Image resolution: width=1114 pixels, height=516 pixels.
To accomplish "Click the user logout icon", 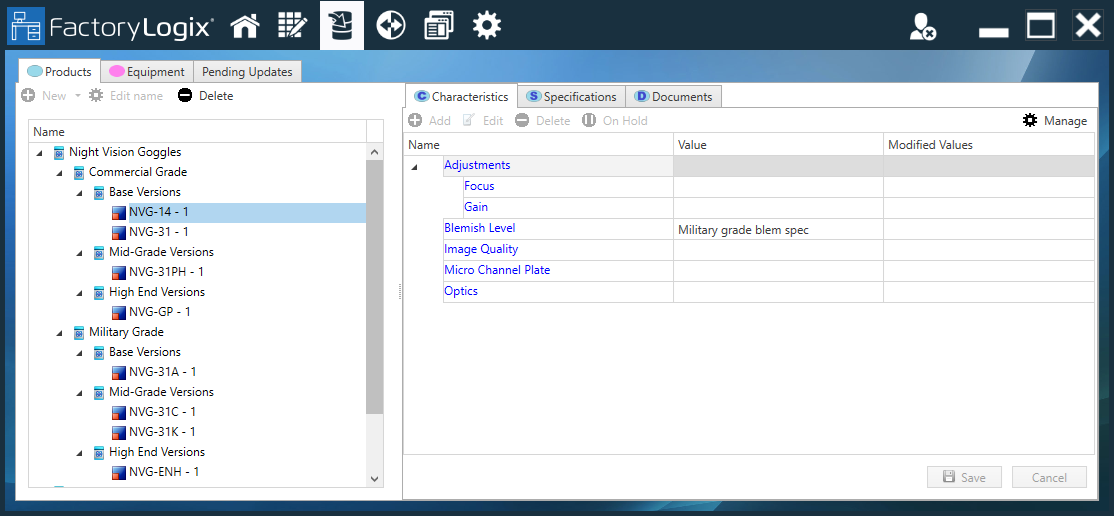I will [922, 27].
